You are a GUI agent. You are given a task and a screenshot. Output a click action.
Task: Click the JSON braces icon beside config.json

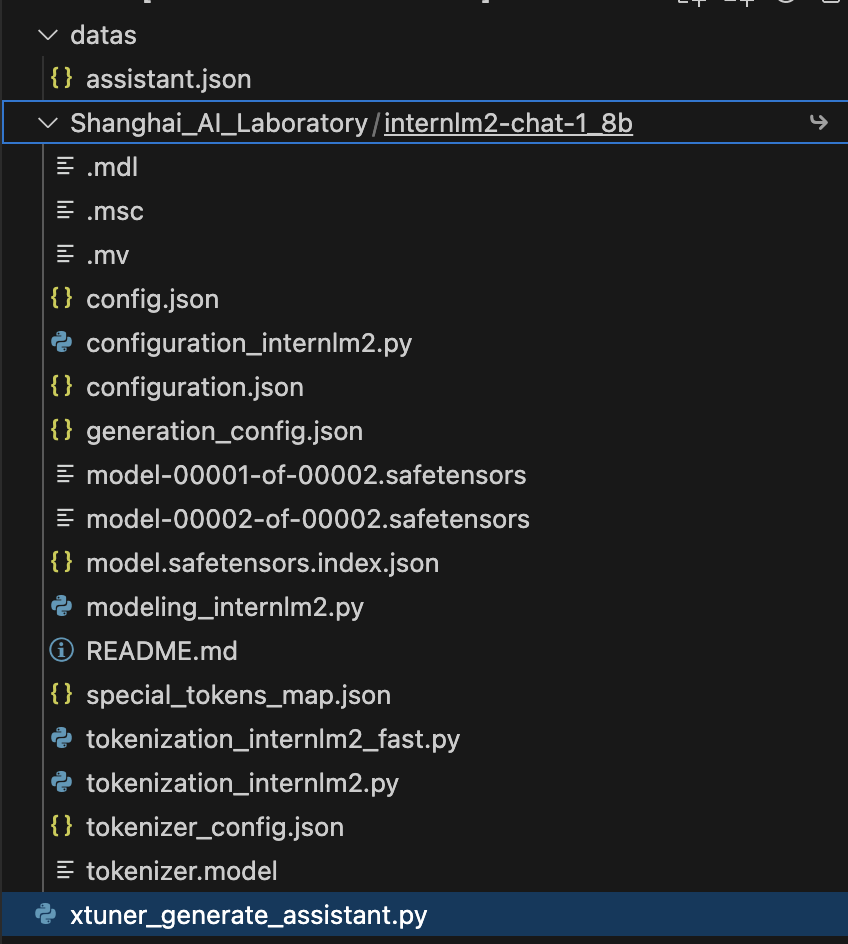tap(61, 299)
